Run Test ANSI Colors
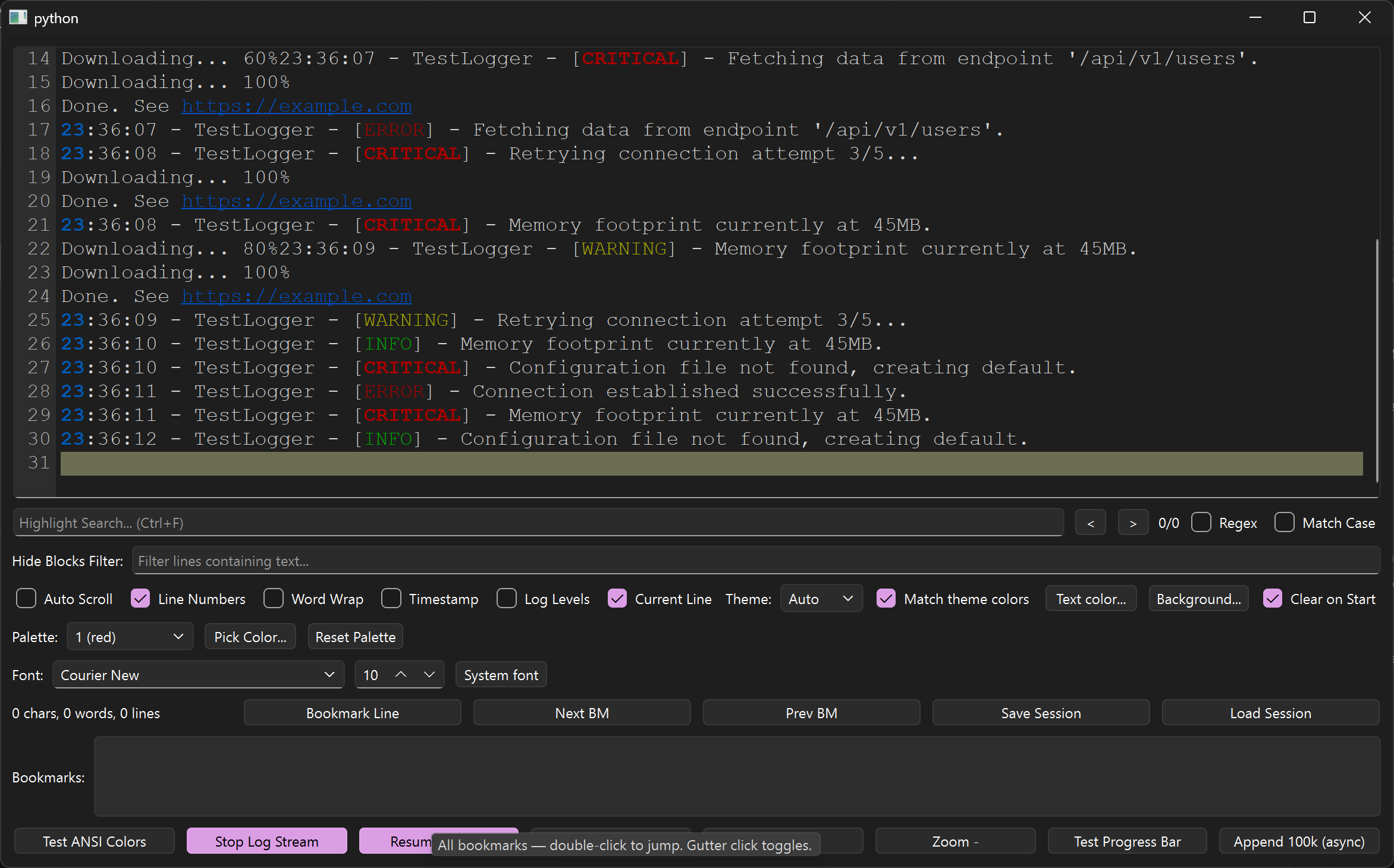1394x868 pixels. [95, 841]
